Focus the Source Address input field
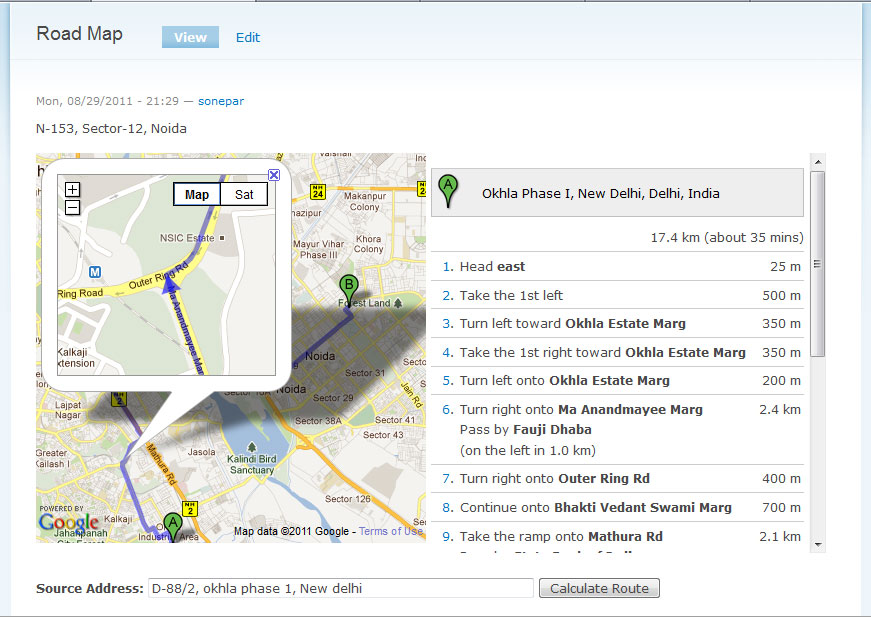 (x=341, y=588)
